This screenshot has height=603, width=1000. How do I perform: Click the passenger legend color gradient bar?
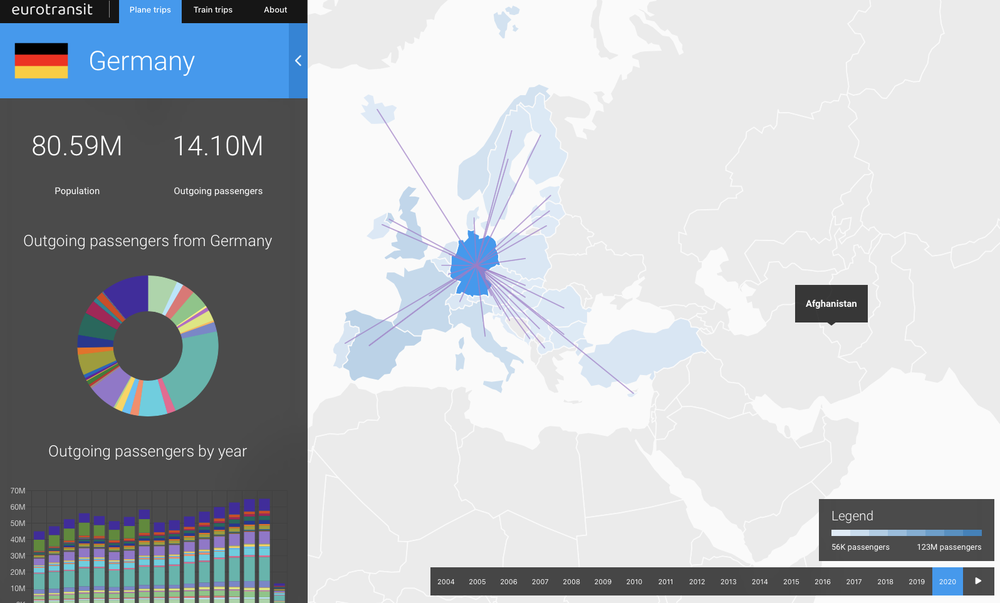(x=906, y=533)
